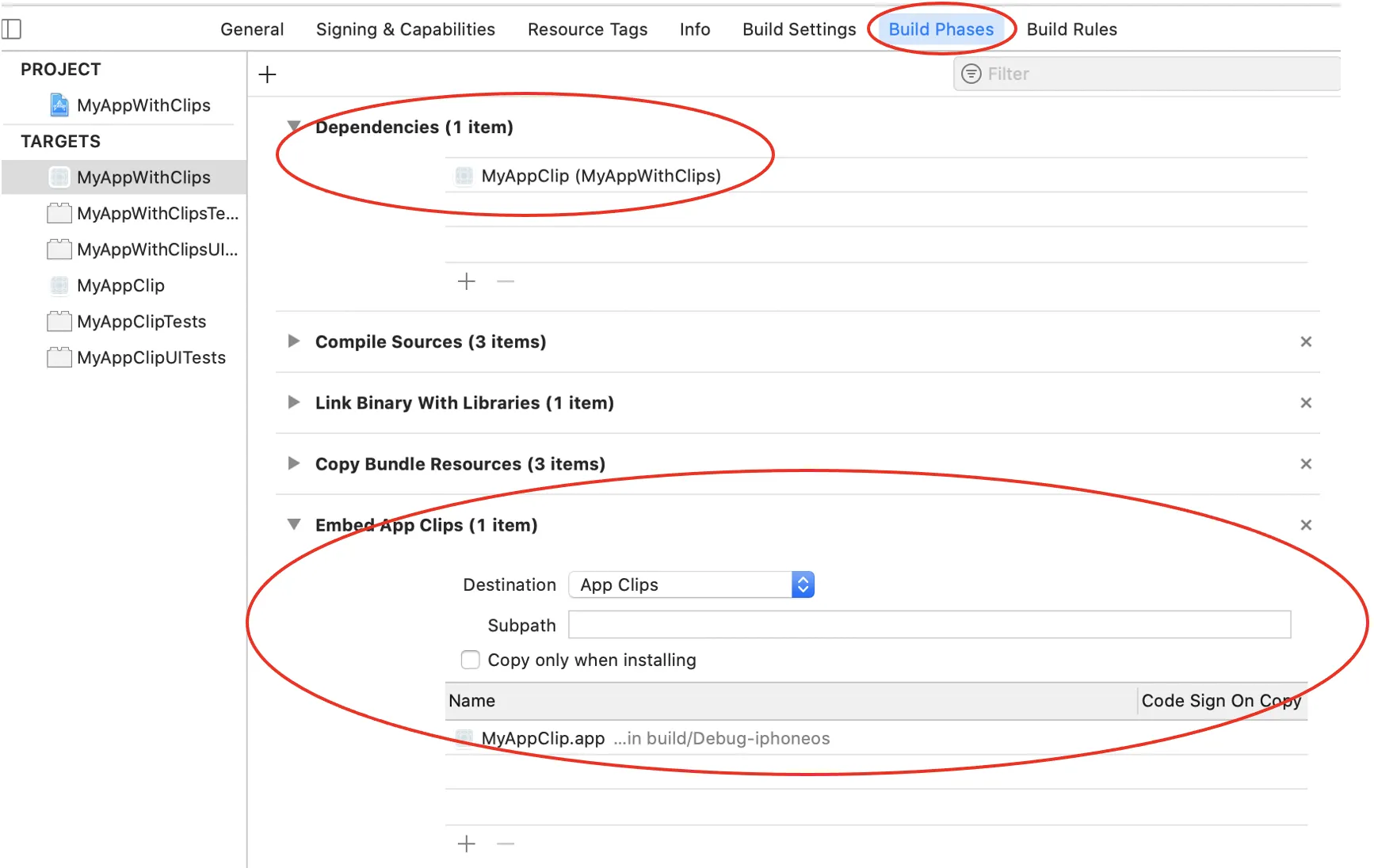Select the MyAppWithClips target
This screenshot has height=868, width=1374.
pyautogui.click(x=124, y=177)
